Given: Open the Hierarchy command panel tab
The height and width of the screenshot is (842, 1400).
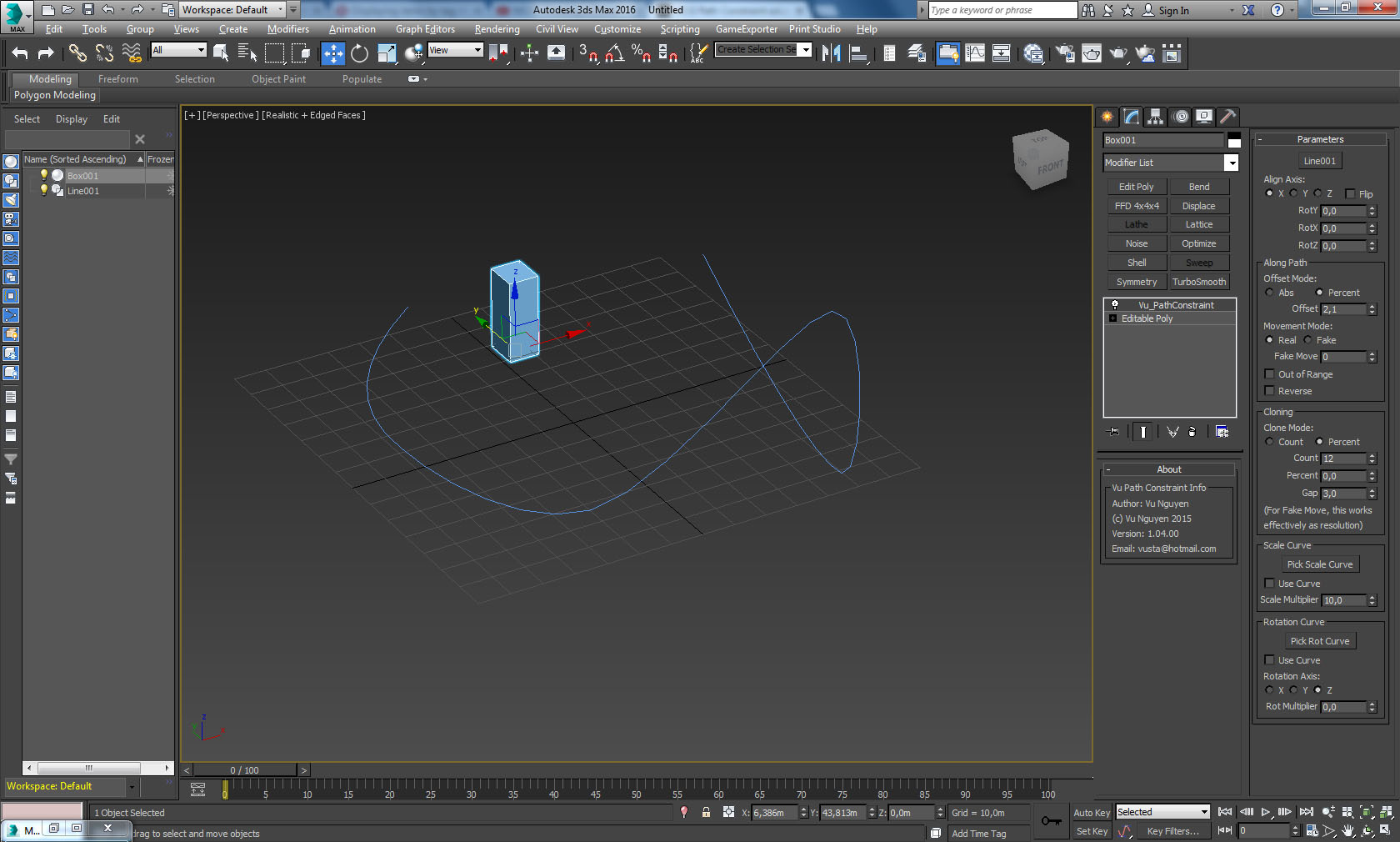Looking at the screenshot, I should click(x=1155, y=117).
